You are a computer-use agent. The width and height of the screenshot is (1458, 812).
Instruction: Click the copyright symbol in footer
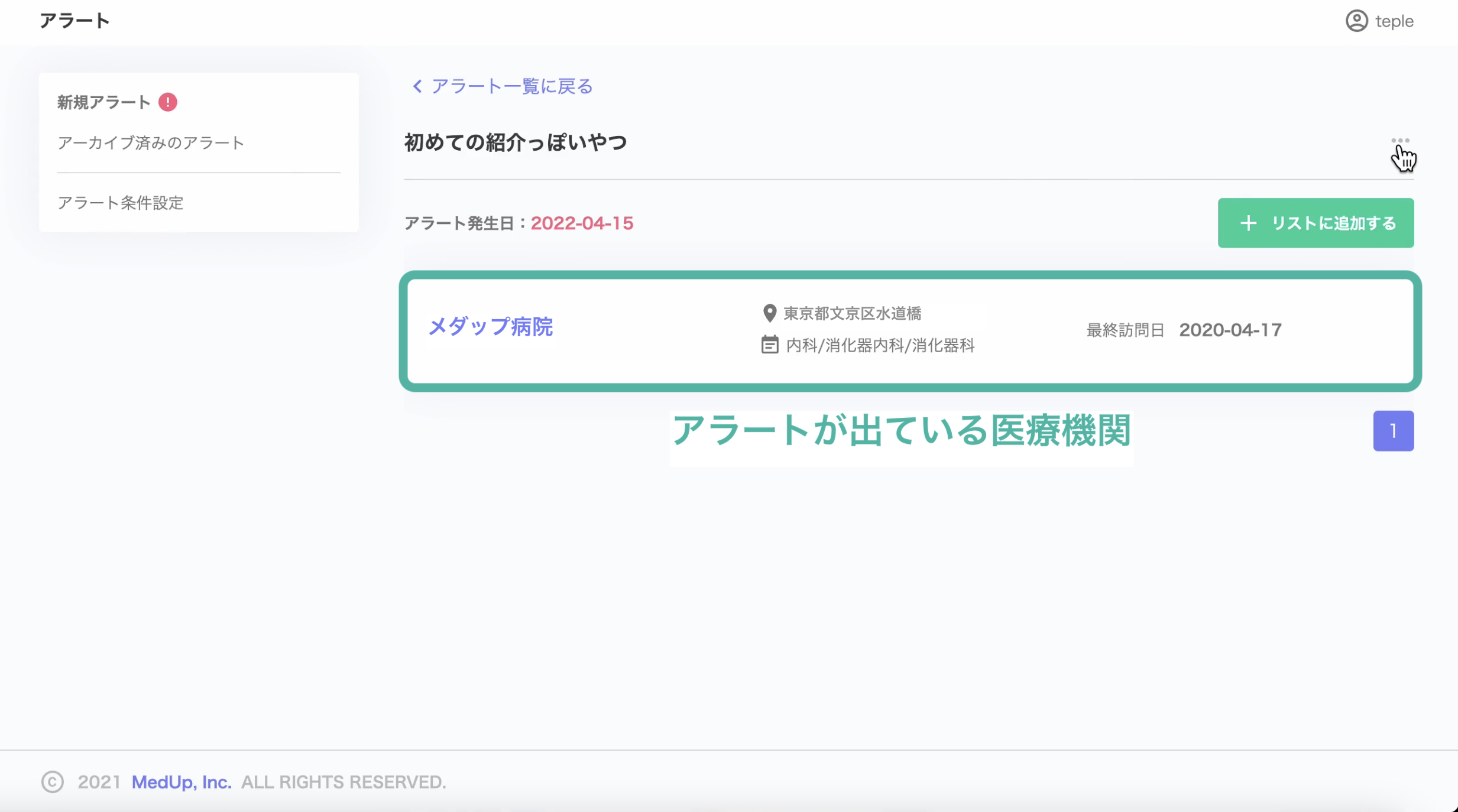(x=53, y=782)
